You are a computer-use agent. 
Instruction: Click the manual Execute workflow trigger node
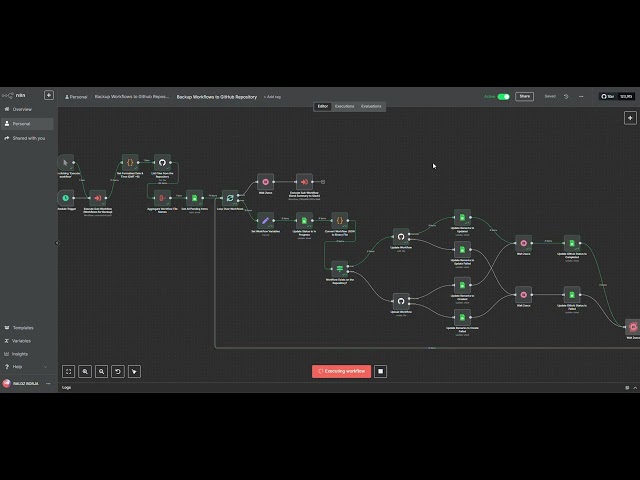point(65,162)
